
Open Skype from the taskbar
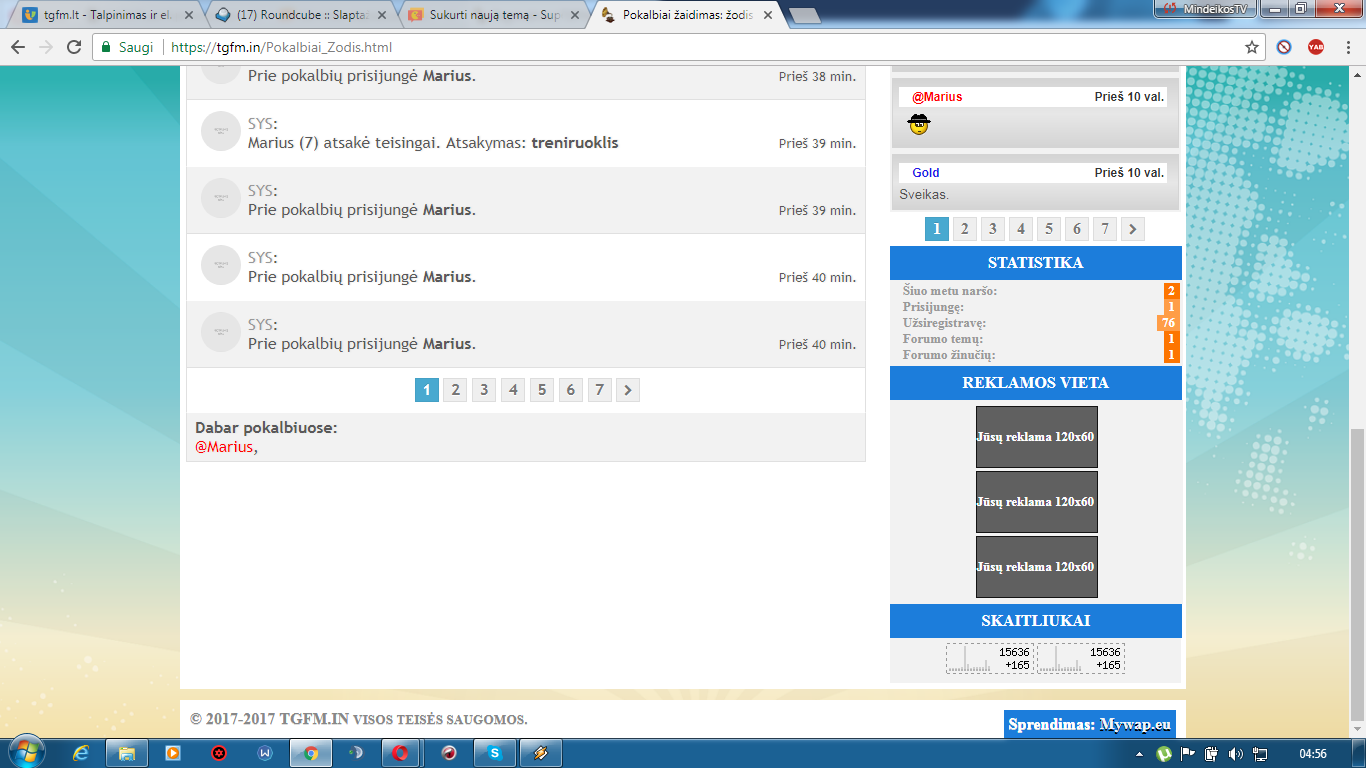[x=494, y=753]
